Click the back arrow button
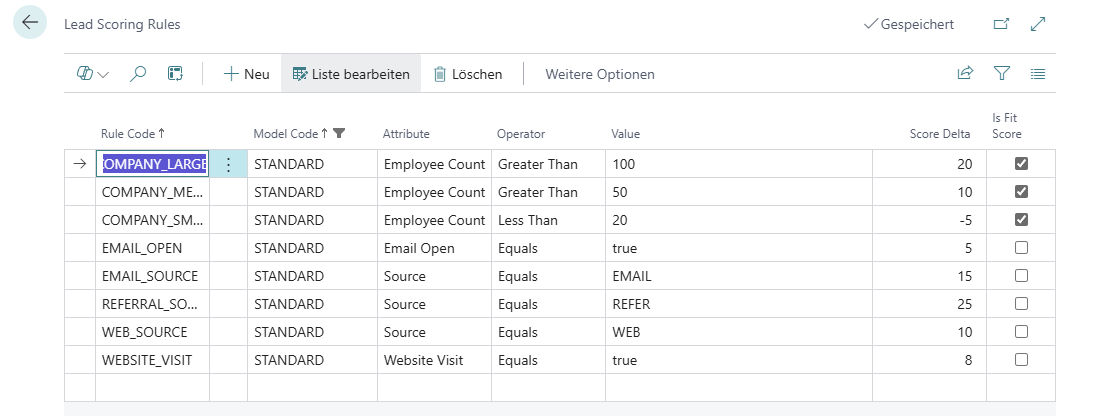This screenshot has height=416, width=1110. point(29,23)
